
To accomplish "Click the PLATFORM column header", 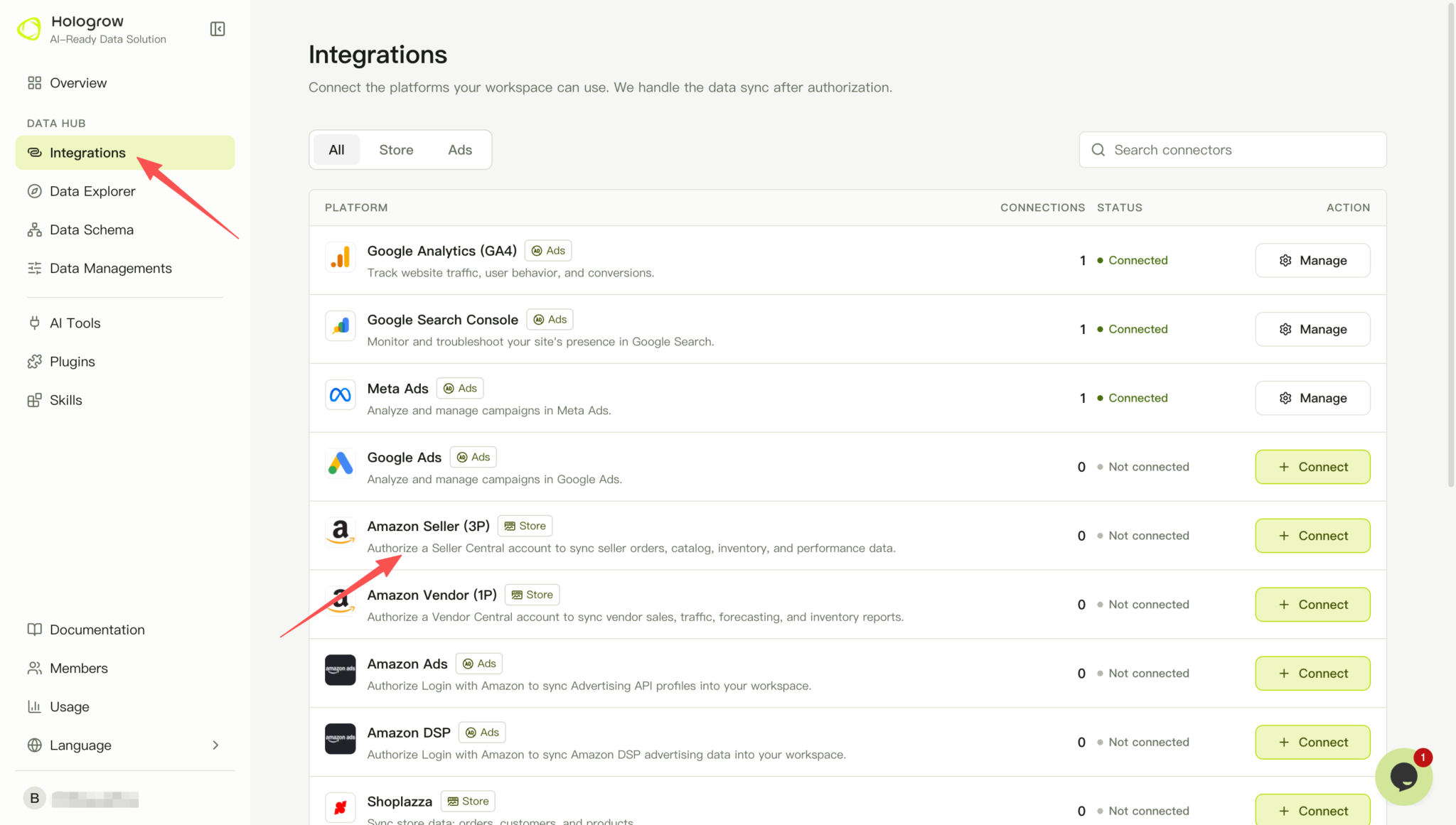I will click(x=356, y=207).
